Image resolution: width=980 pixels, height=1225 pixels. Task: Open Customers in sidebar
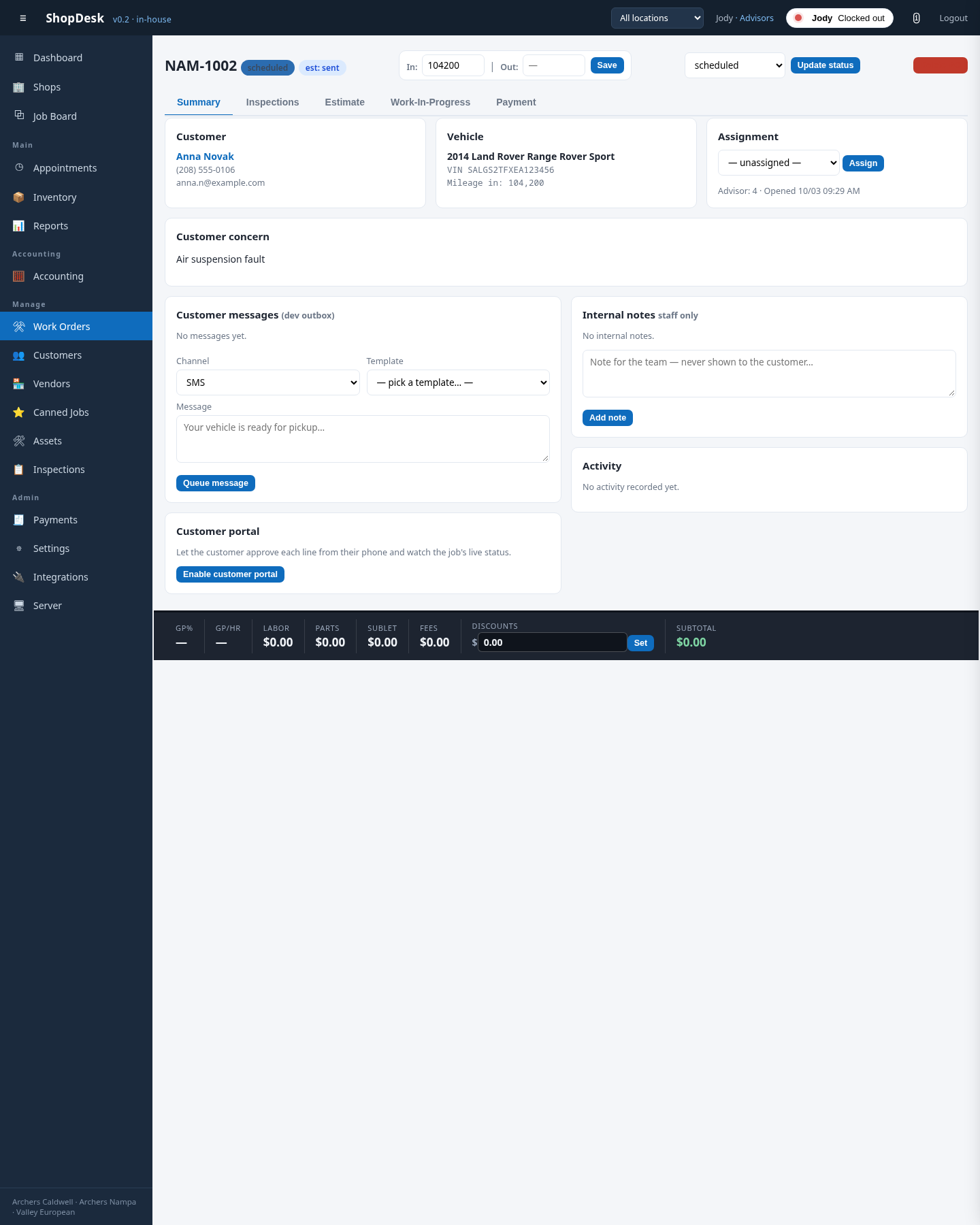point(76,355)
